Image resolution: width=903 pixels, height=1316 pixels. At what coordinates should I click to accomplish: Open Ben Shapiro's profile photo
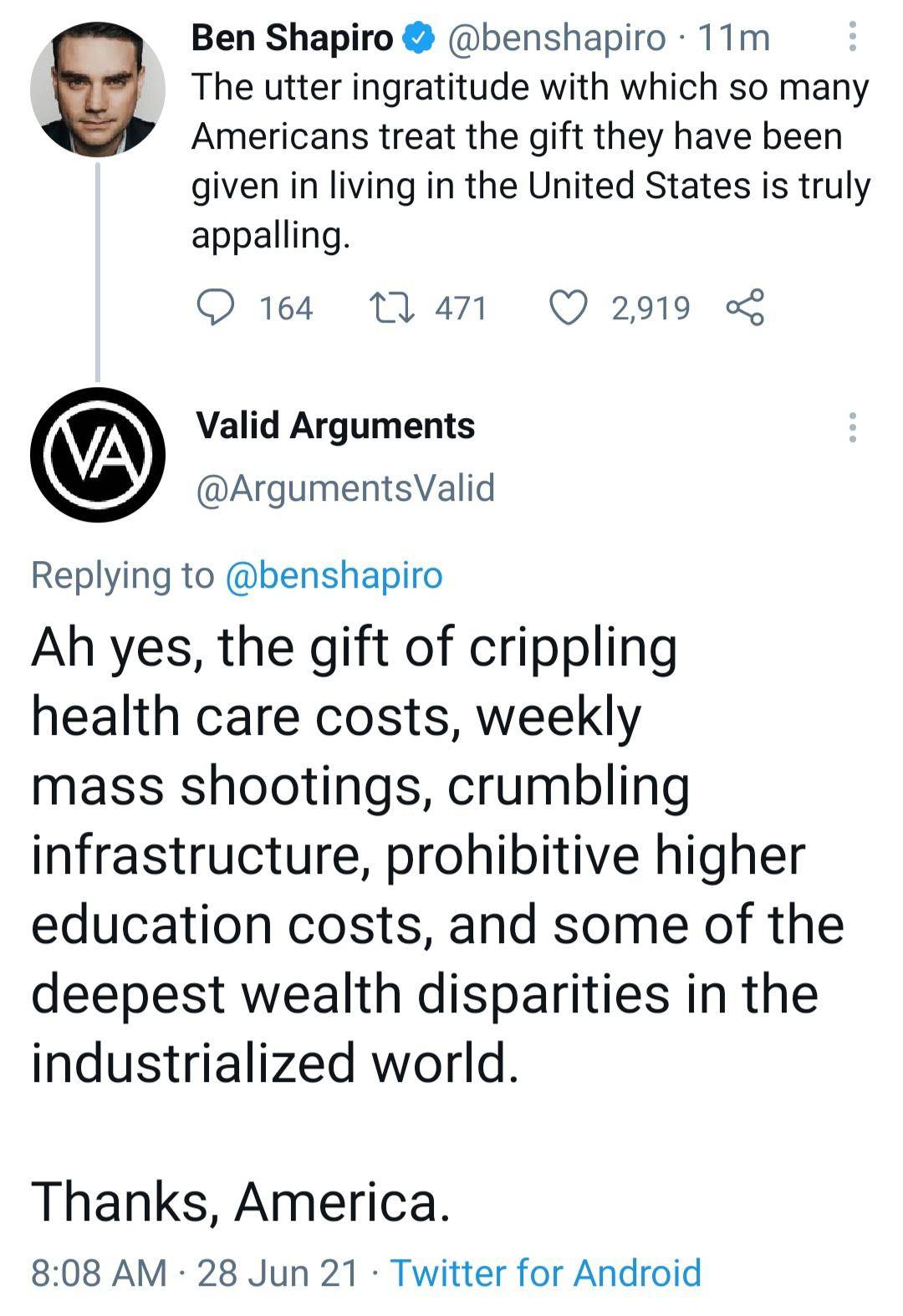point(98,89)
